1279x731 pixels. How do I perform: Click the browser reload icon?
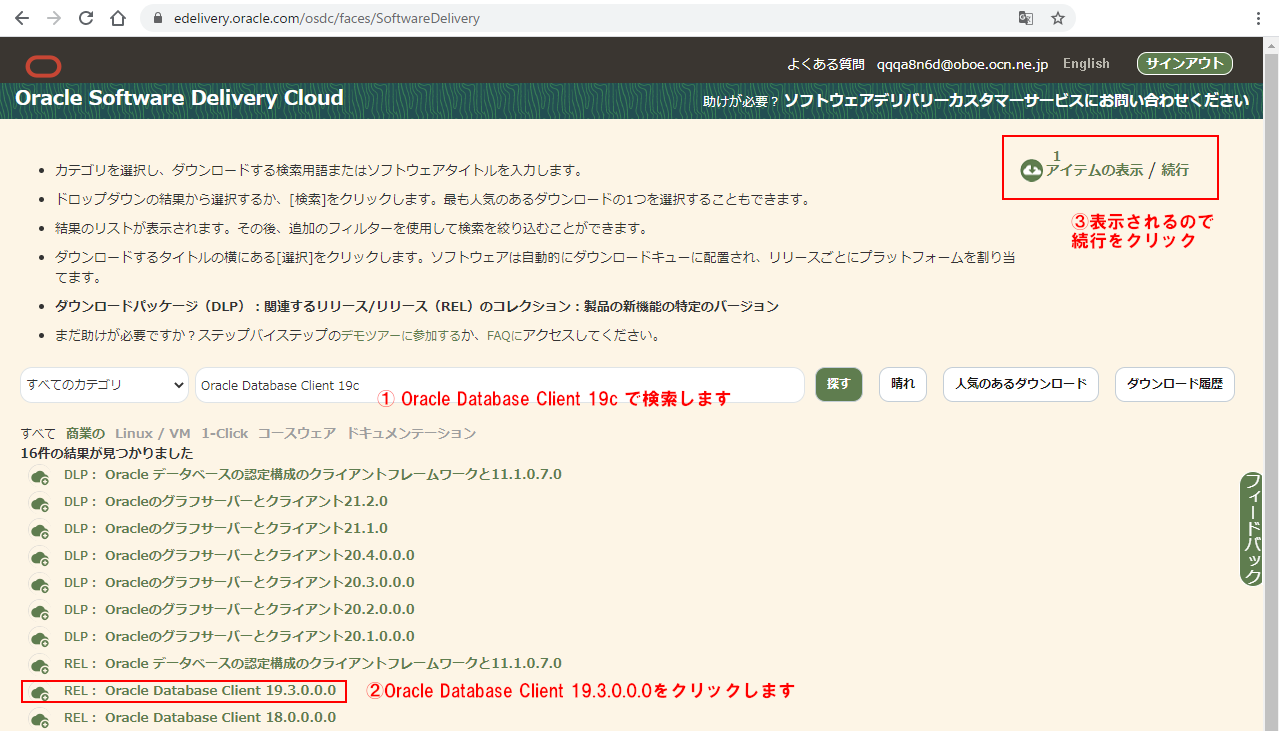pos(86,18)
